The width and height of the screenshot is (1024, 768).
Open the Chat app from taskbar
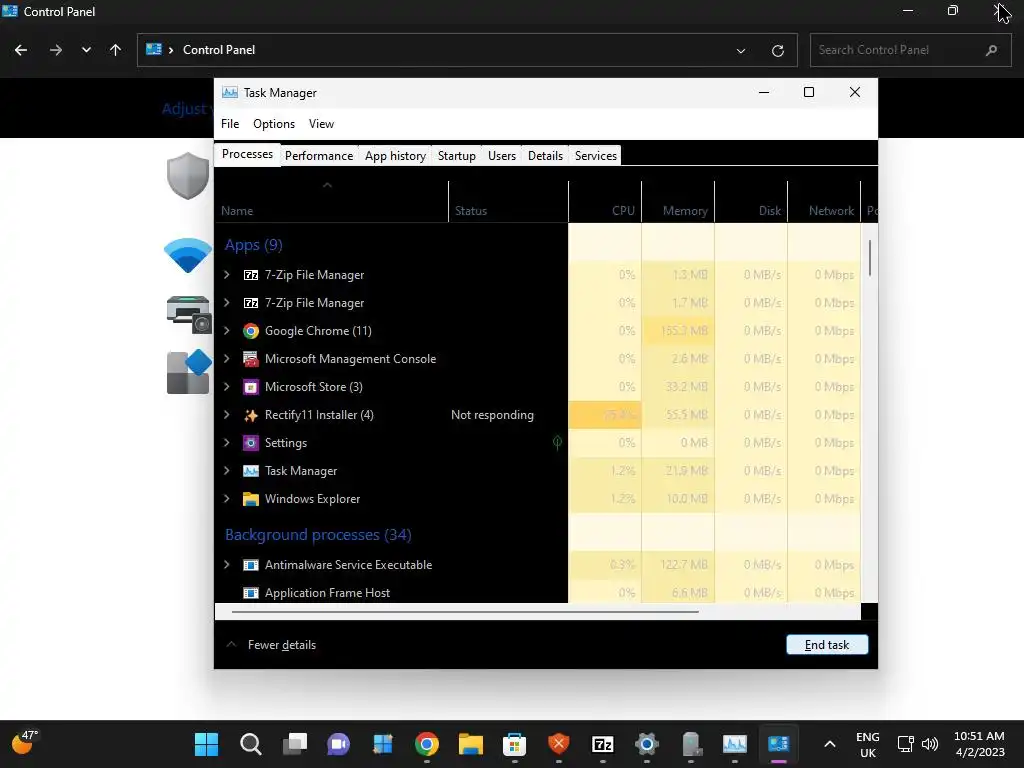point(338,744)
